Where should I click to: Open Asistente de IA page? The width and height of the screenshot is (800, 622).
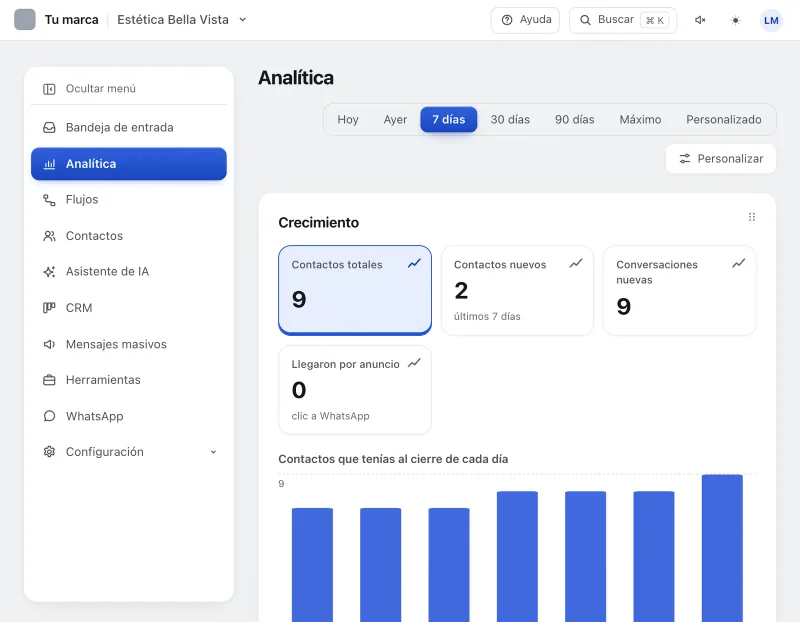129,271
